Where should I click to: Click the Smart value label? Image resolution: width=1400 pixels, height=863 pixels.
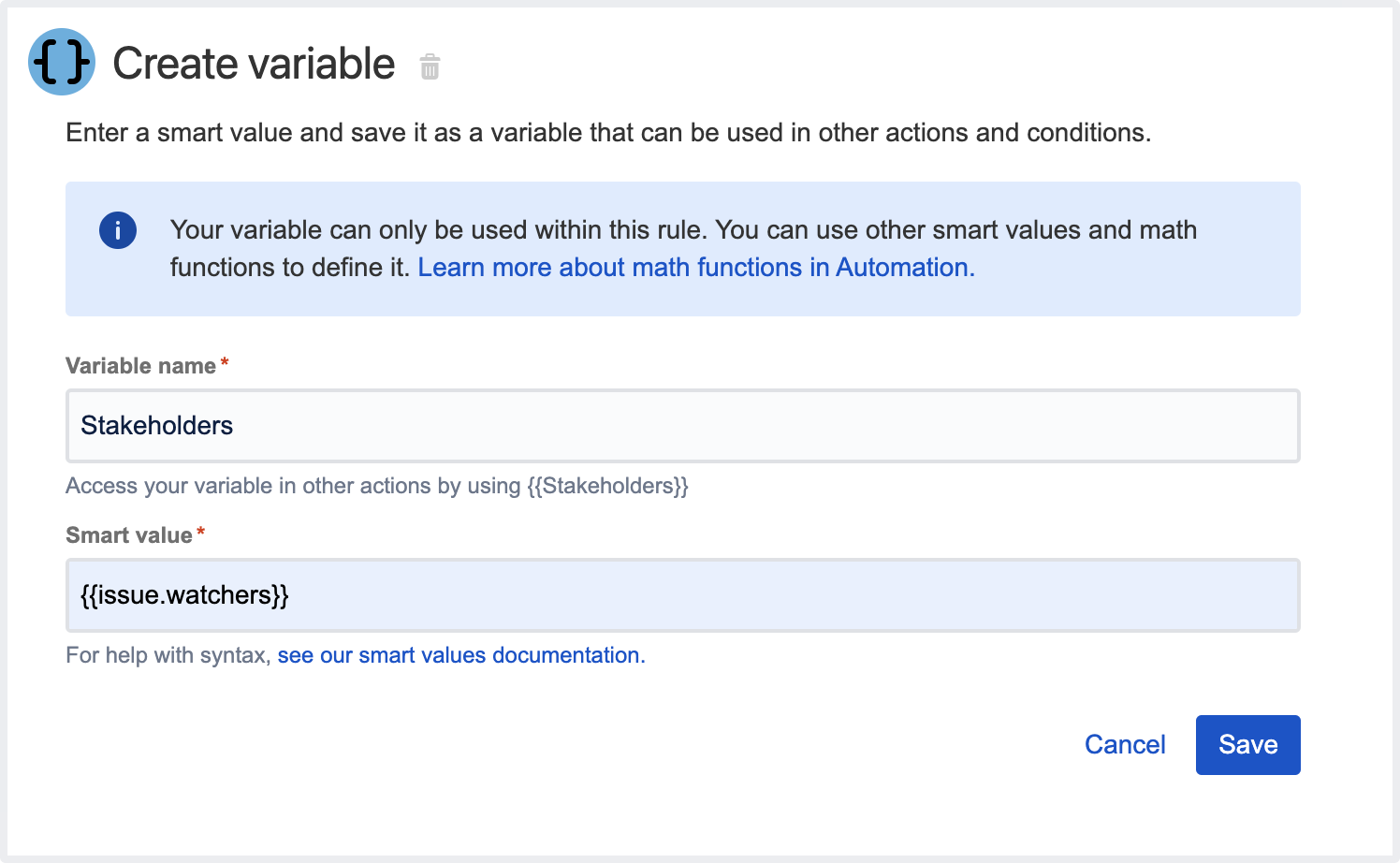coord(129,535)
